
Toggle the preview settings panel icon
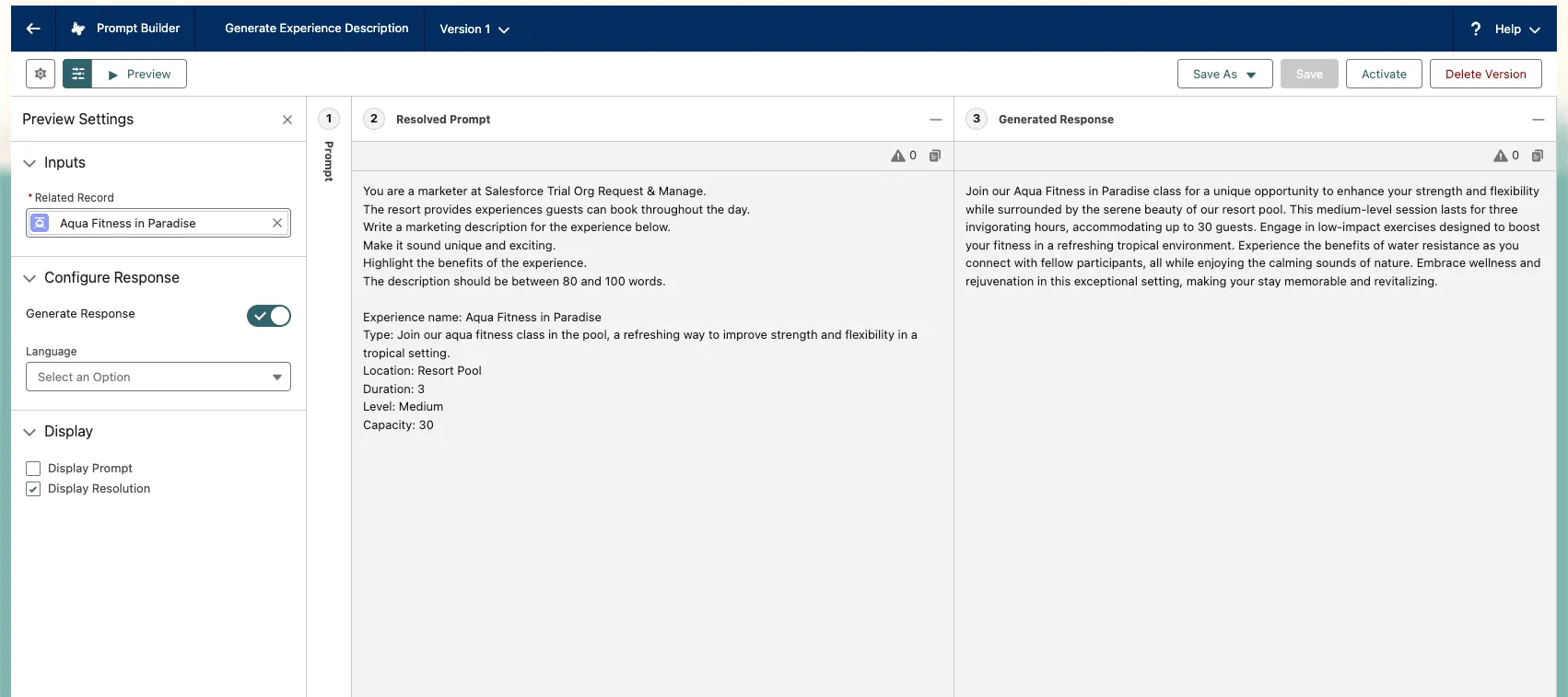(x=77, y=74)
